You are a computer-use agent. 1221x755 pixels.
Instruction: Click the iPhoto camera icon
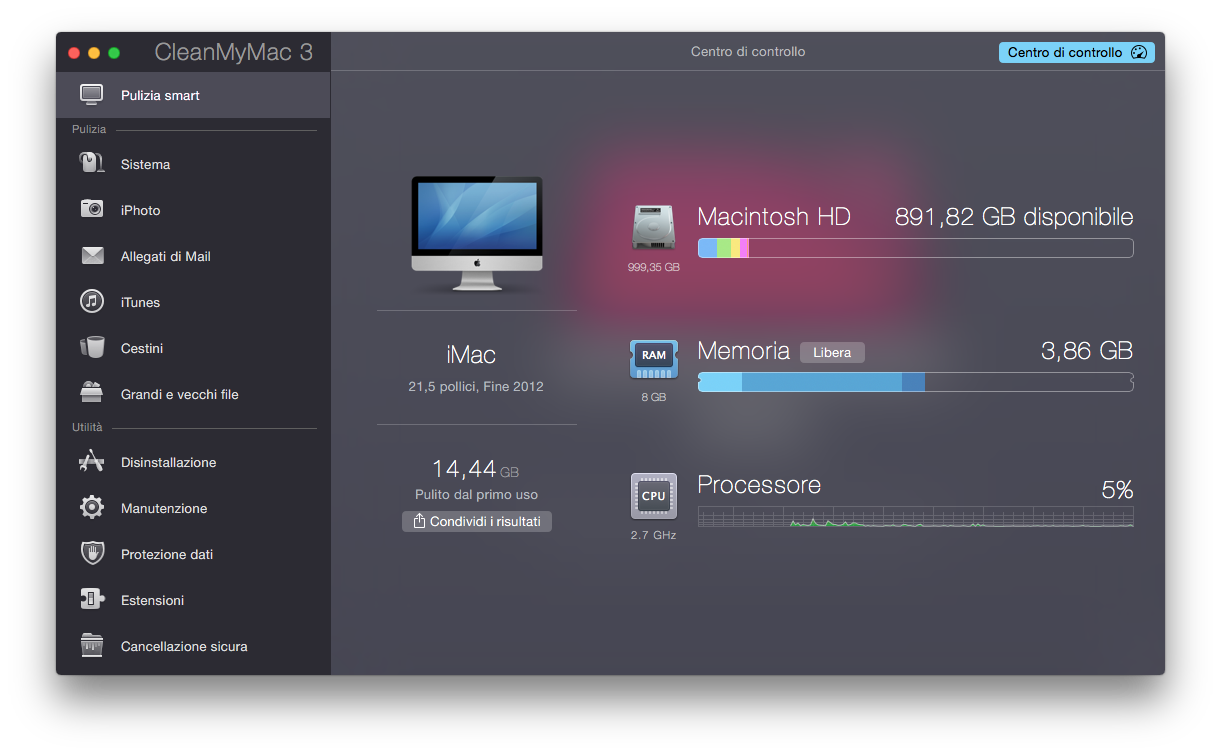point(92,210)
